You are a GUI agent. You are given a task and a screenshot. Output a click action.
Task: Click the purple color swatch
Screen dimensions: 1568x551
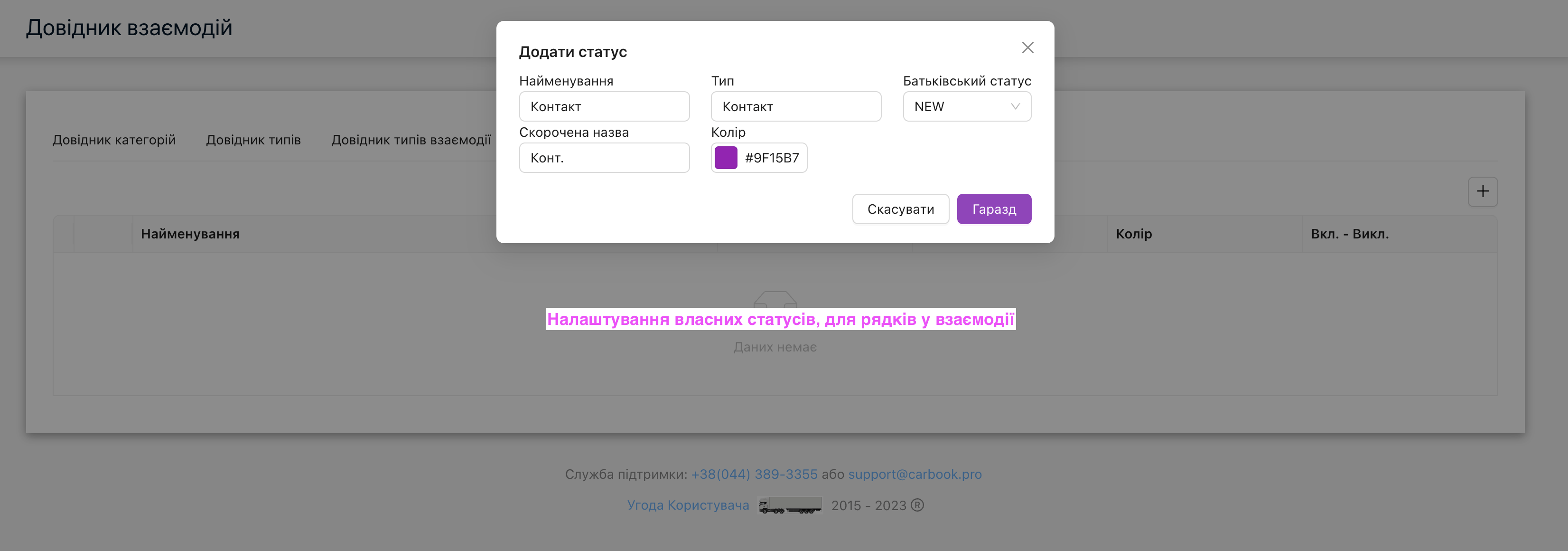click(x=726, y=158)
